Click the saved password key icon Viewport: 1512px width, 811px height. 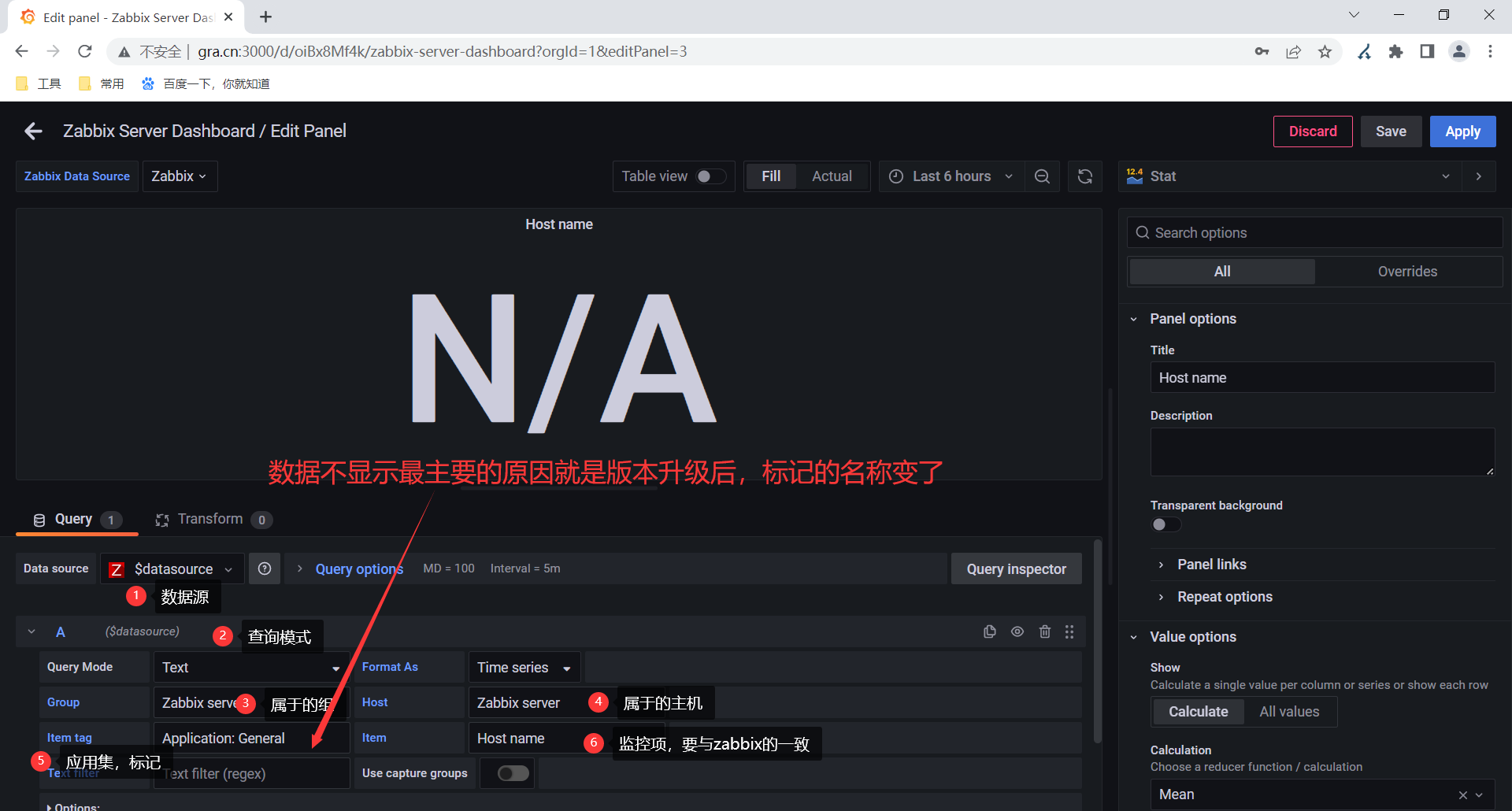(x=1262, y=51)
